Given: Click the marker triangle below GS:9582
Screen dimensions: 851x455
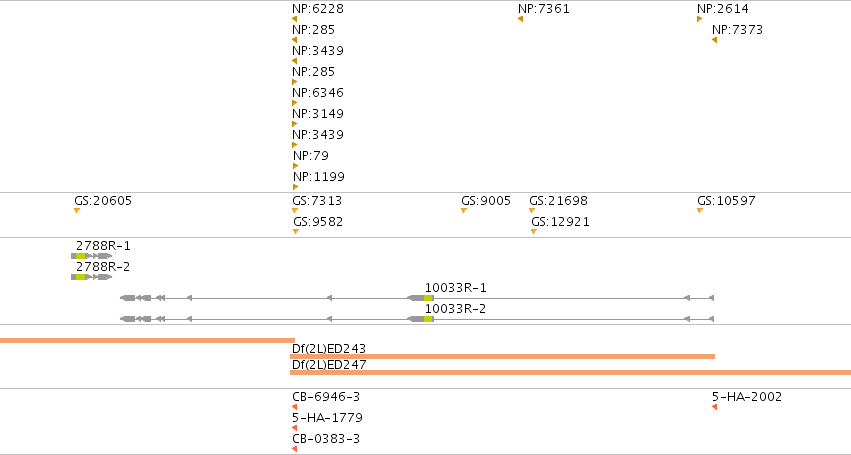Looking at the screenshot, I should pos(296,232).
